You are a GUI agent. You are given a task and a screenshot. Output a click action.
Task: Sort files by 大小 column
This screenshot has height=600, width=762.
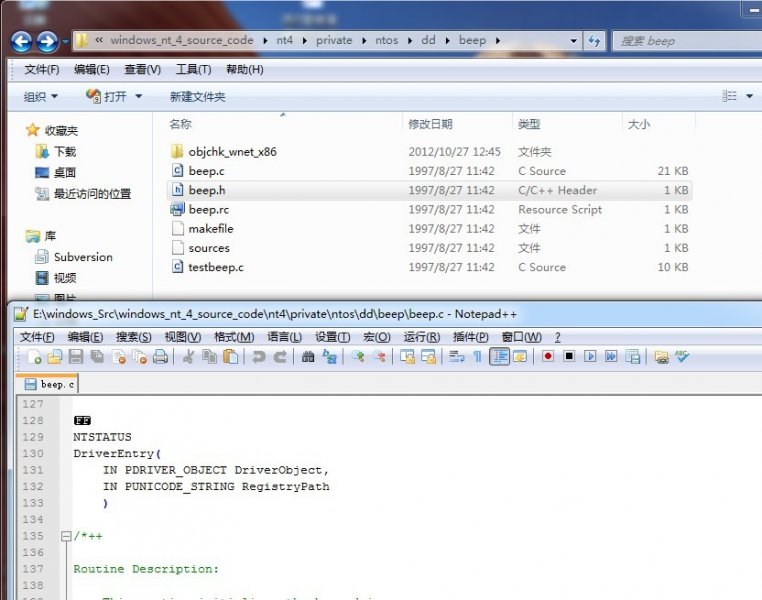pos(658,124)
